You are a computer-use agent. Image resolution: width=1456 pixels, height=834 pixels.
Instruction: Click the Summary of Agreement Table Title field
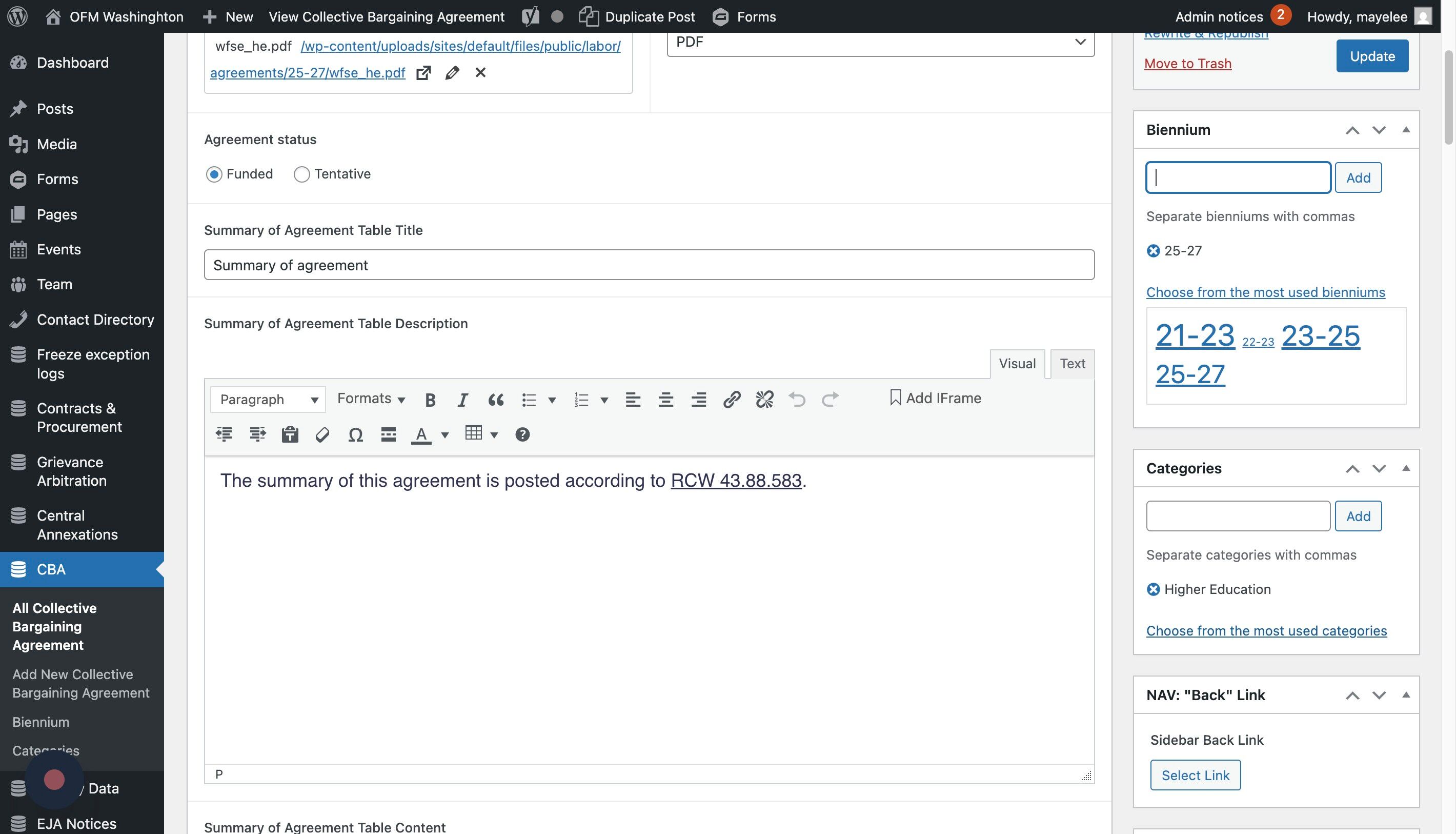[x=649, y=265]
